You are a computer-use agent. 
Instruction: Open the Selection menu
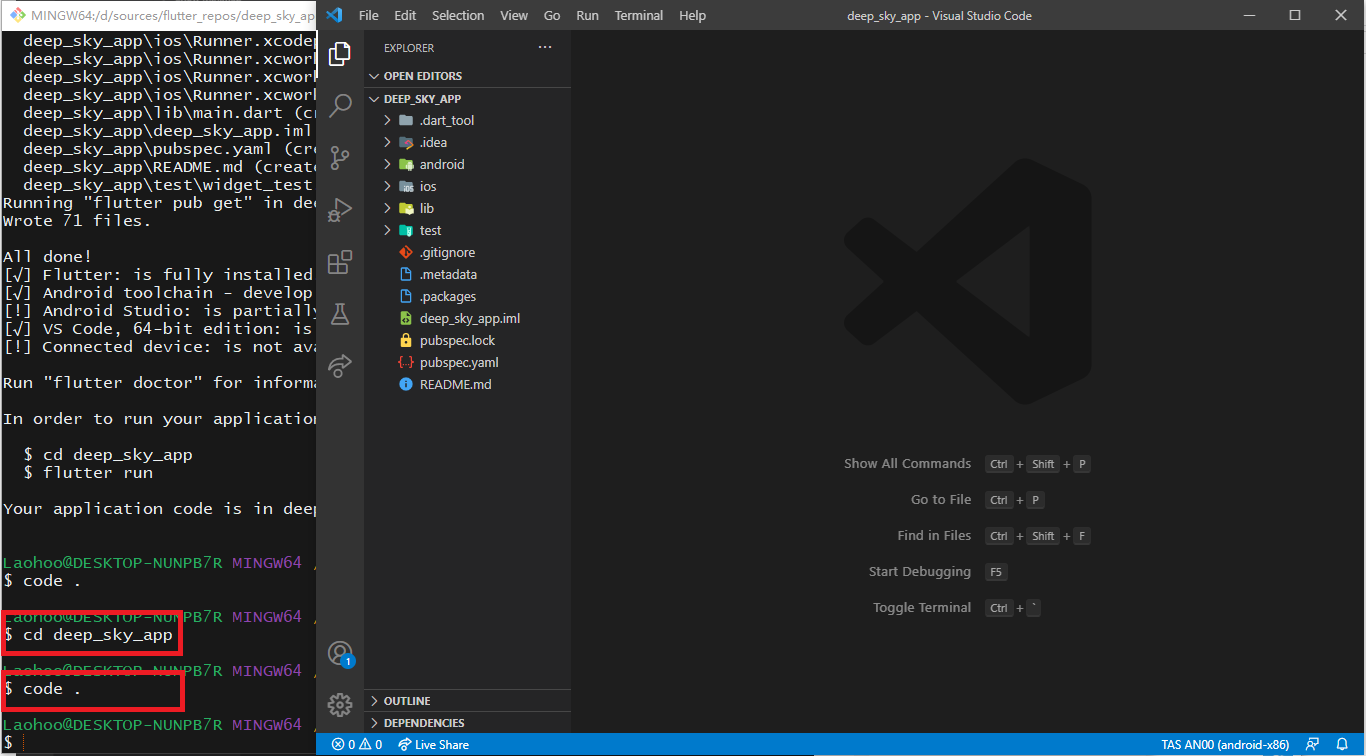[x=458, y=15]
